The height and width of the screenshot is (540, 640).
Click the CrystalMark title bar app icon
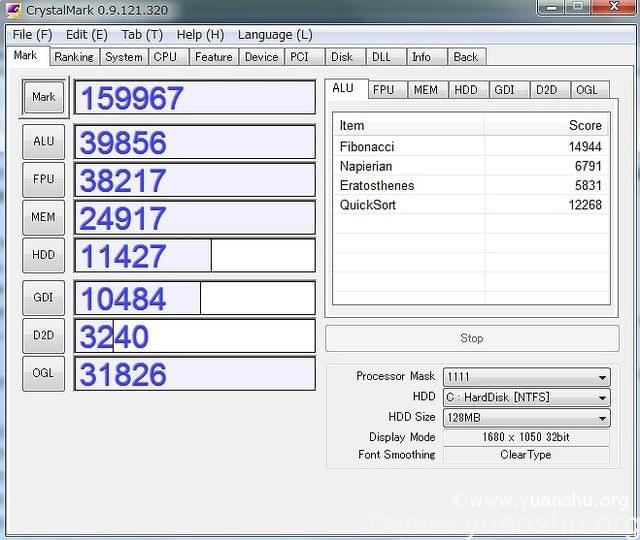[13, 9]
